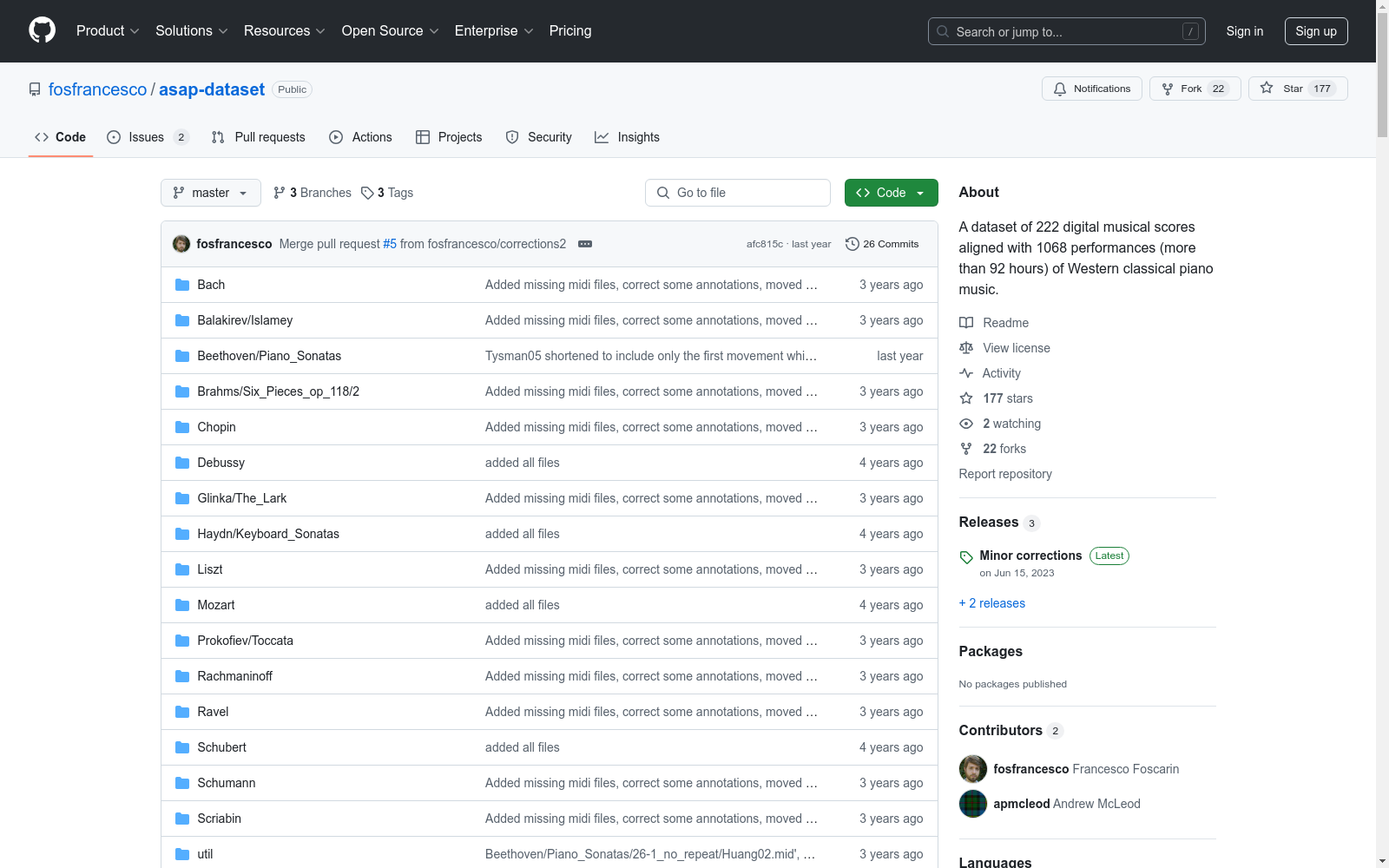Click the apmcleod contributor avatar
This screenshot has width=1389, height=868.
click(973, 804)
